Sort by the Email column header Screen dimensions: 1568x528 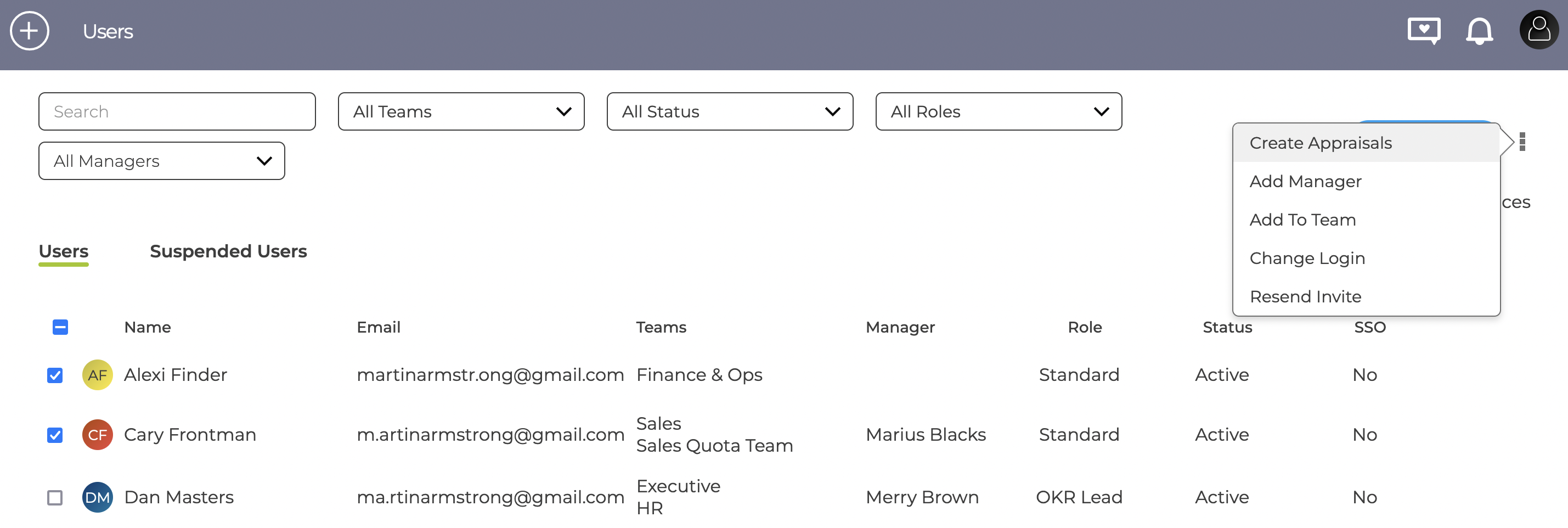pyautogui.click(x=379, y=328)
